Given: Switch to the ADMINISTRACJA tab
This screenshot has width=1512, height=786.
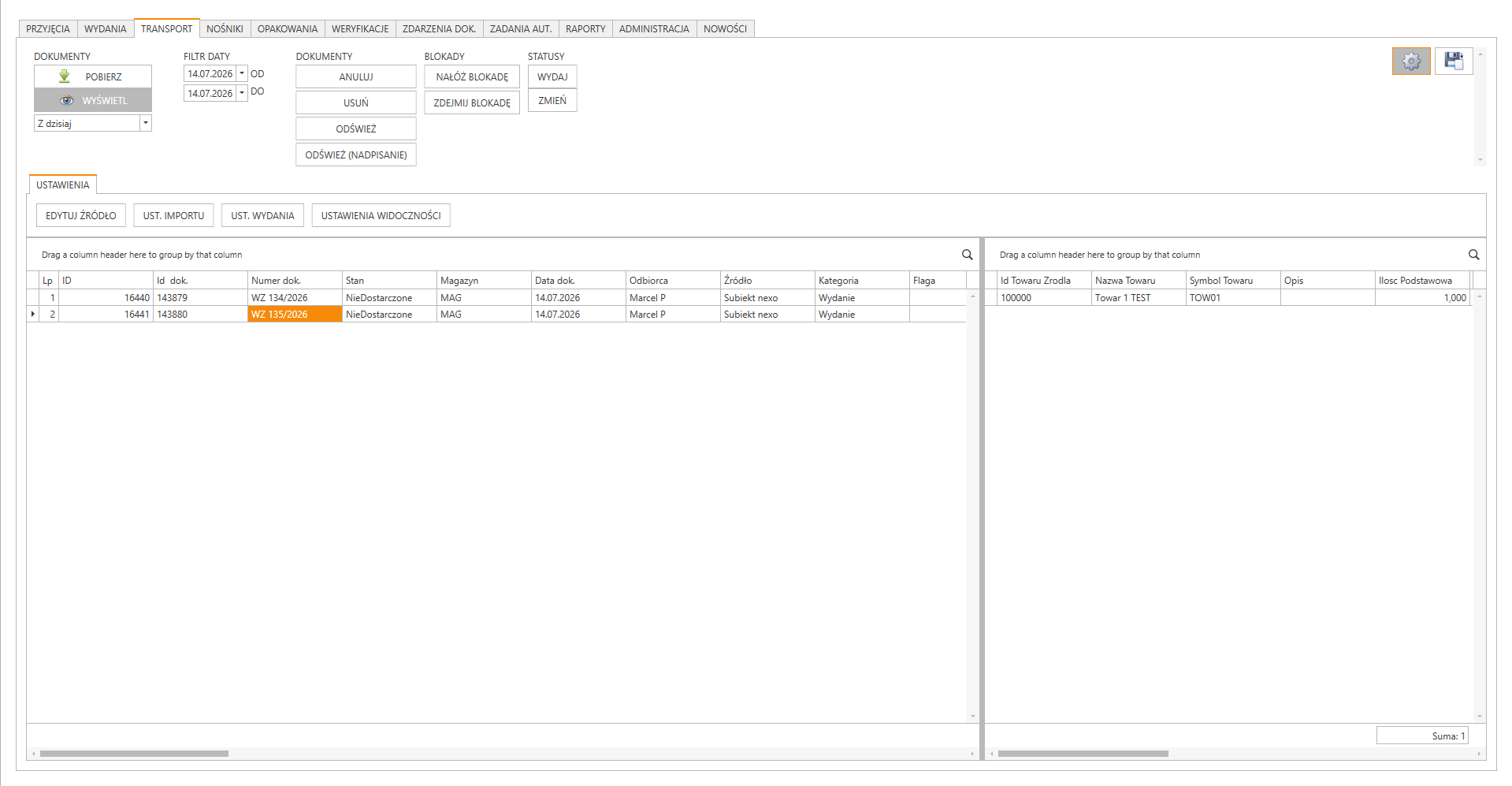Looking at the screenshot, I should pyautogui.click(x=654, y=28).
